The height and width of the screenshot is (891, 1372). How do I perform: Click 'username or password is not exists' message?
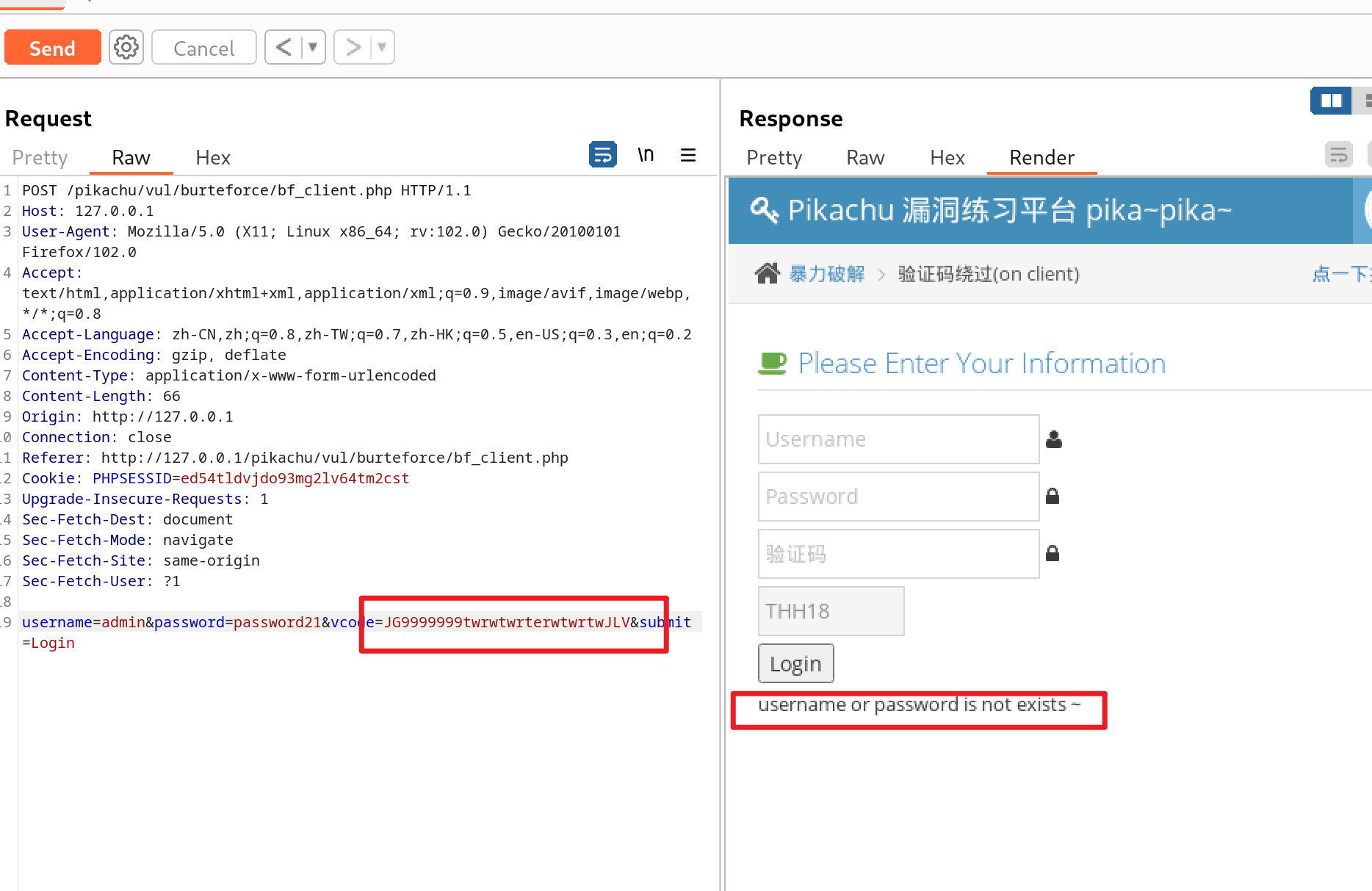pos(919,704)
